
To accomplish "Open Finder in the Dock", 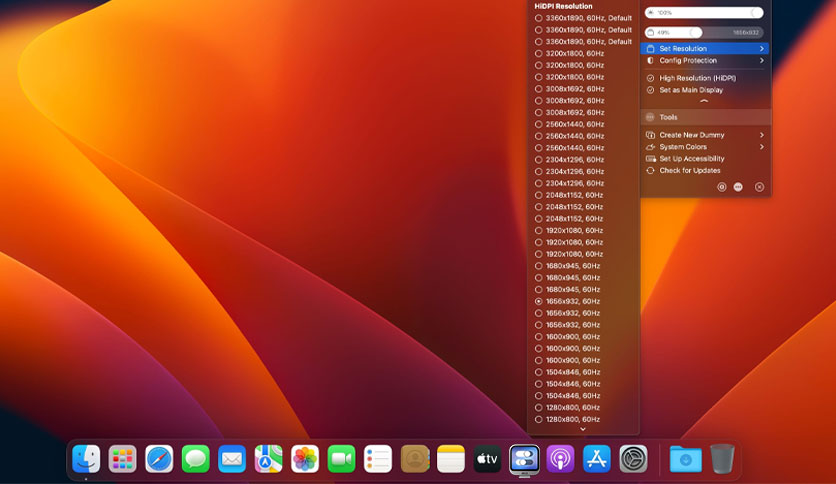I will pos(86,459).
